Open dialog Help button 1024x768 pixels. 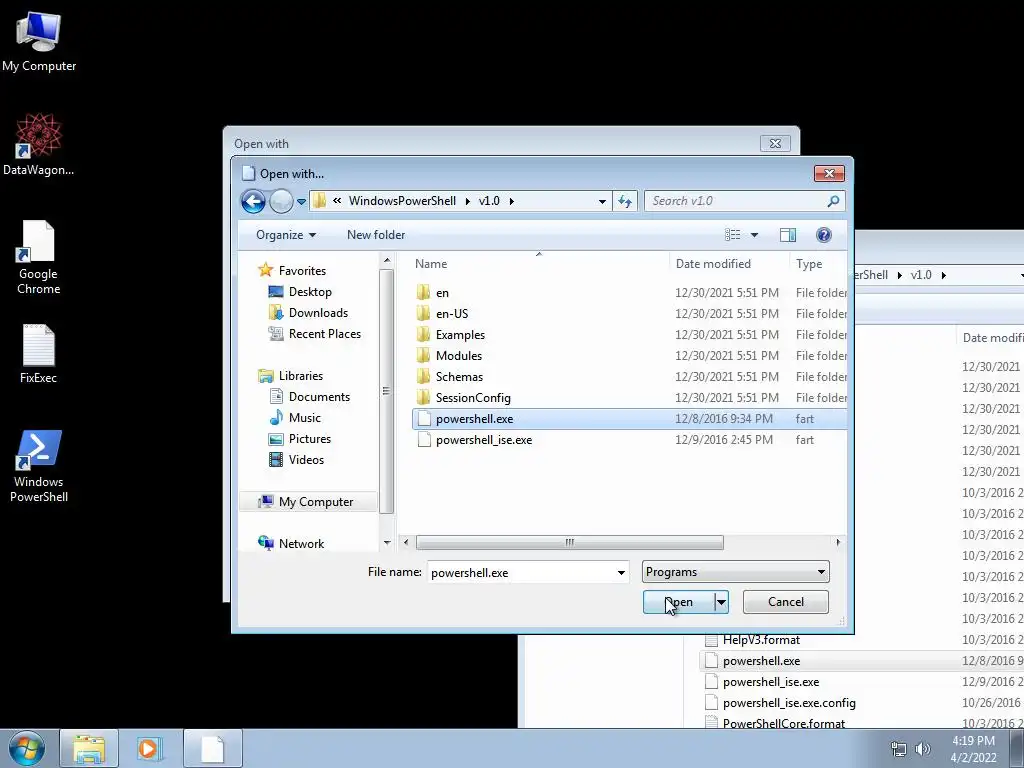(x=824, y=235)
